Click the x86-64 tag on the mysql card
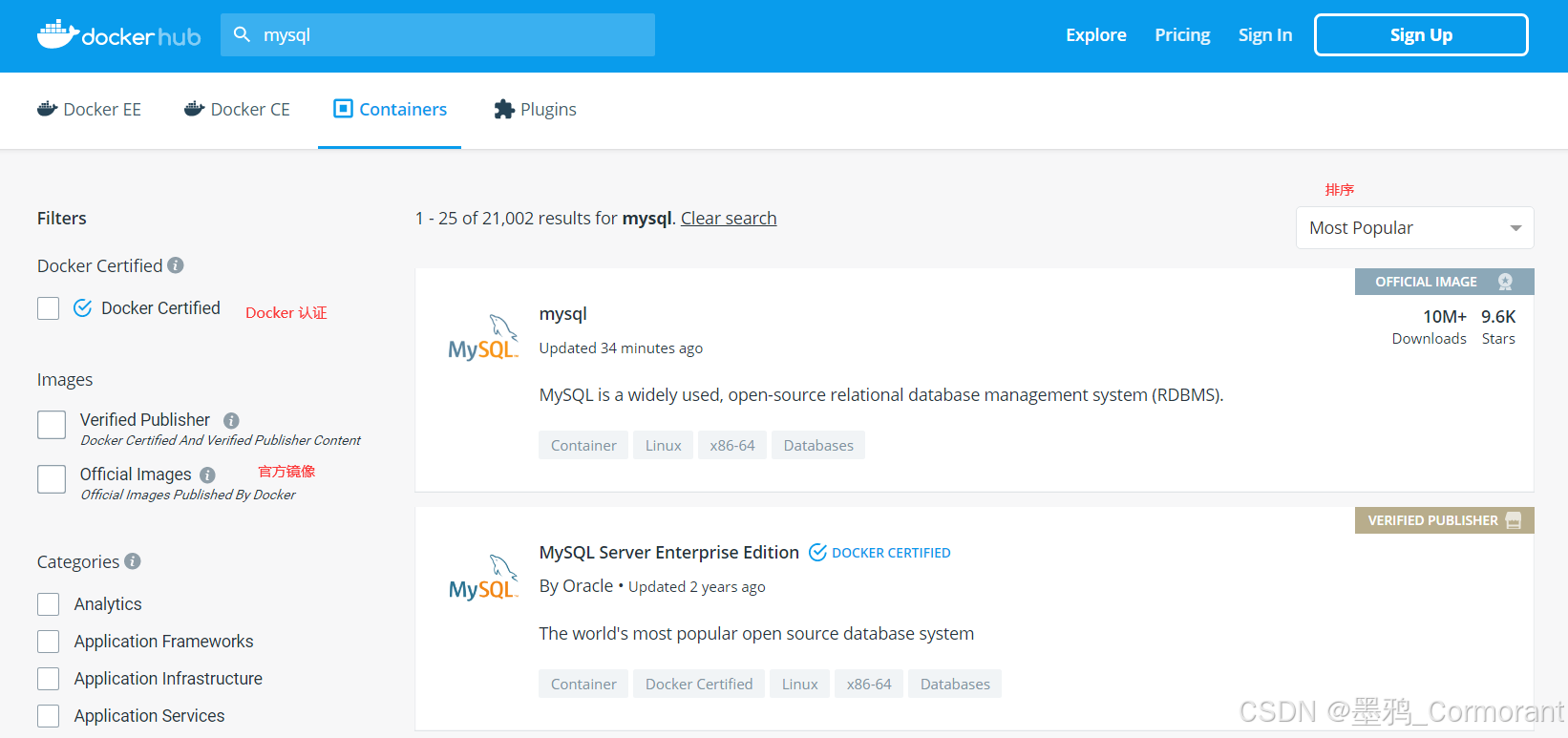The image size is (1568, 738). 732,446
